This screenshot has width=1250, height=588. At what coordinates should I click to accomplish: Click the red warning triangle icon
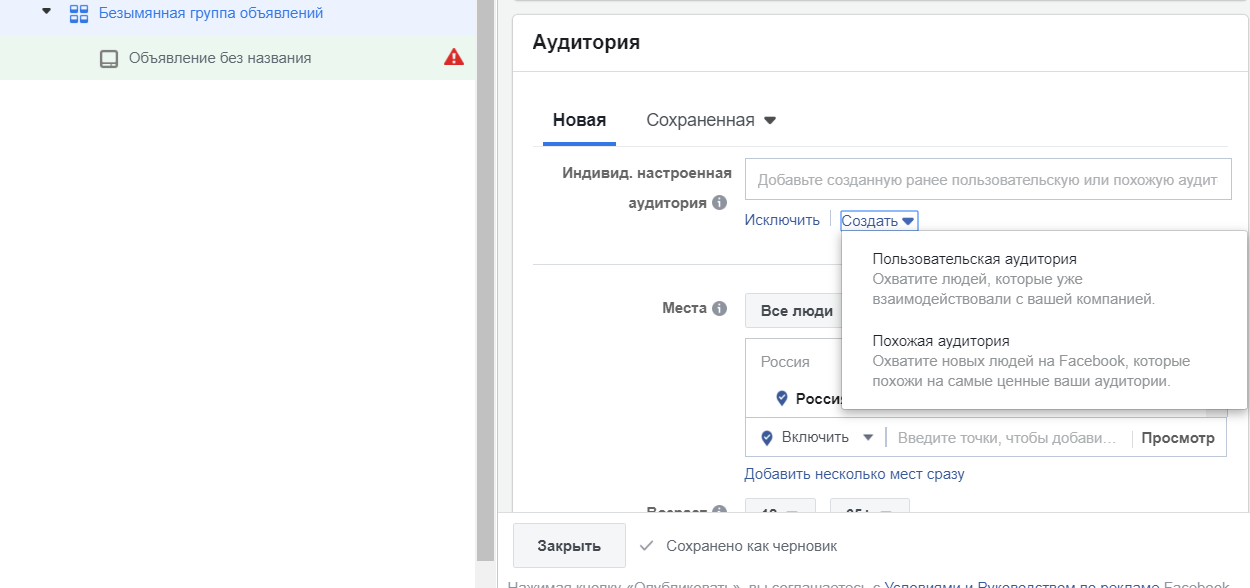point(454,58)
